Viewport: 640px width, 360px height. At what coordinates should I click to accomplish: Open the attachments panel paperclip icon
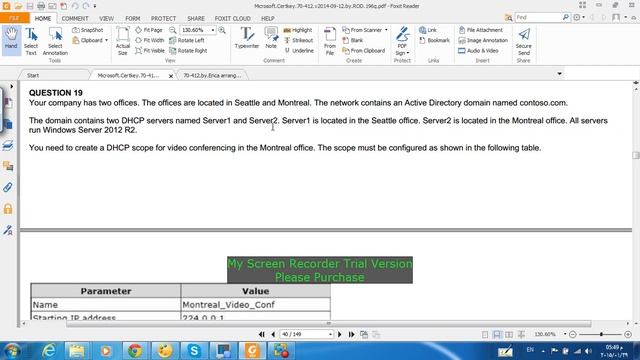8,187
